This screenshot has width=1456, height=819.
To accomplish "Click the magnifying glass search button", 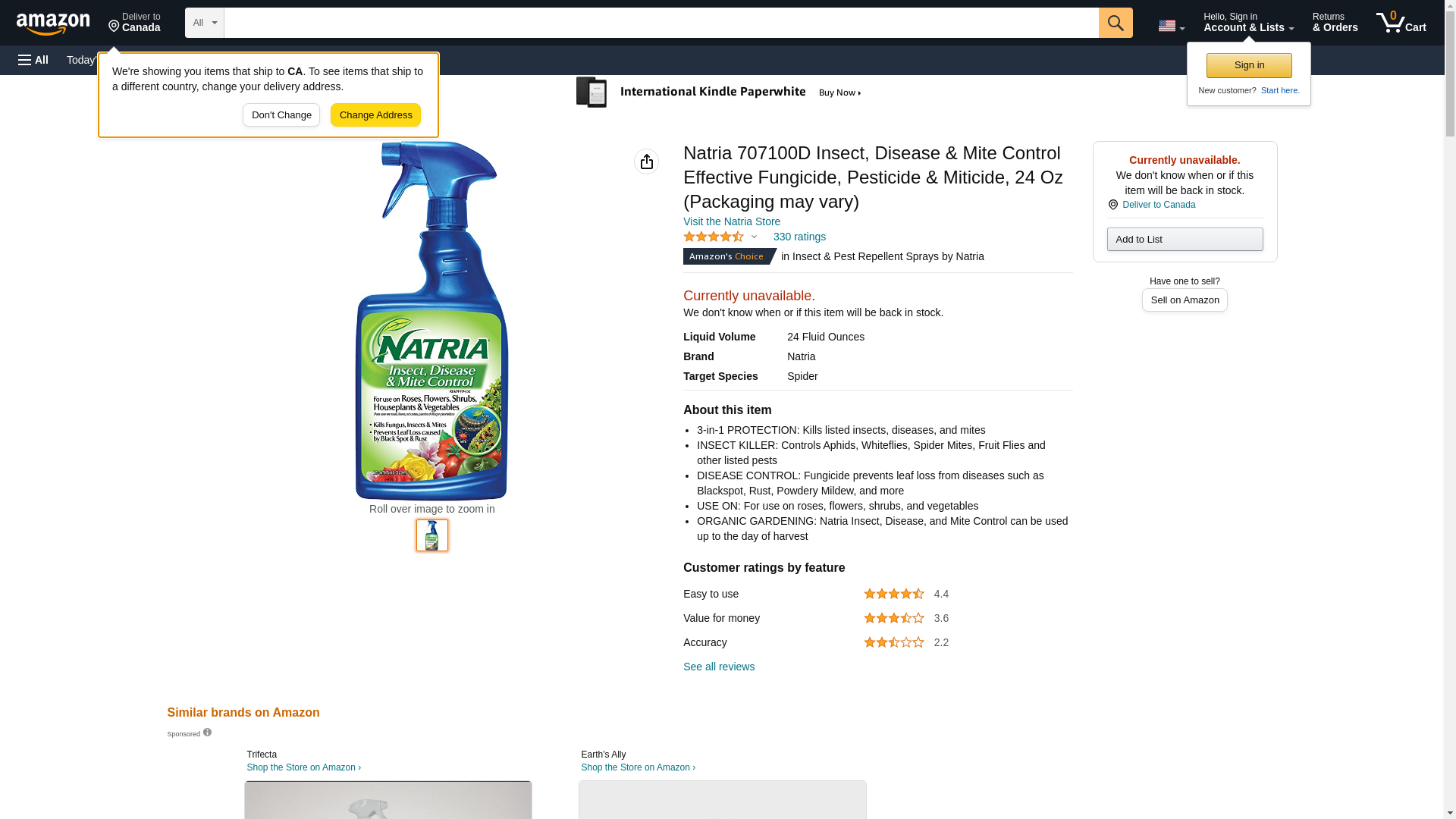I will (1115, 23).
